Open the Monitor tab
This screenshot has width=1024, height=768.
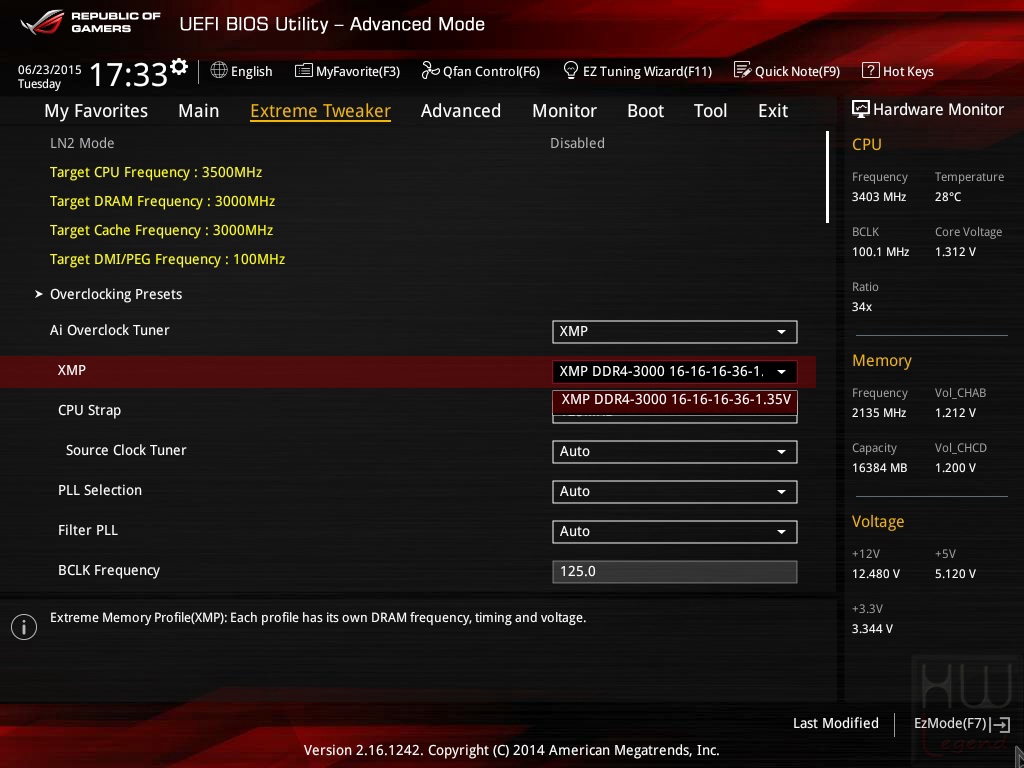pos(564,111)
